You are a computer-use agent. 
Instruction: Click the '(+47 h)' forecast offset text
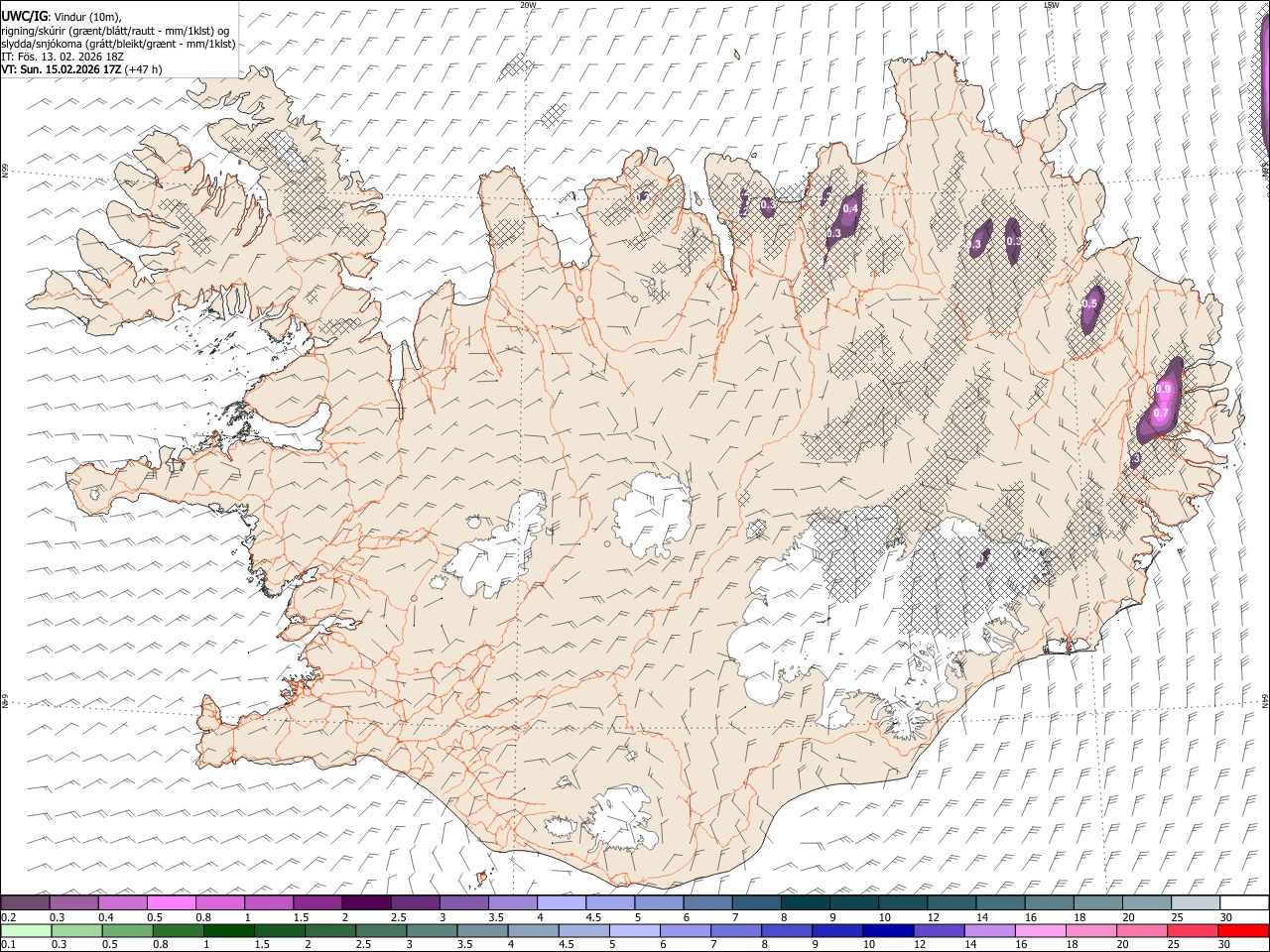tap(144, 69)
